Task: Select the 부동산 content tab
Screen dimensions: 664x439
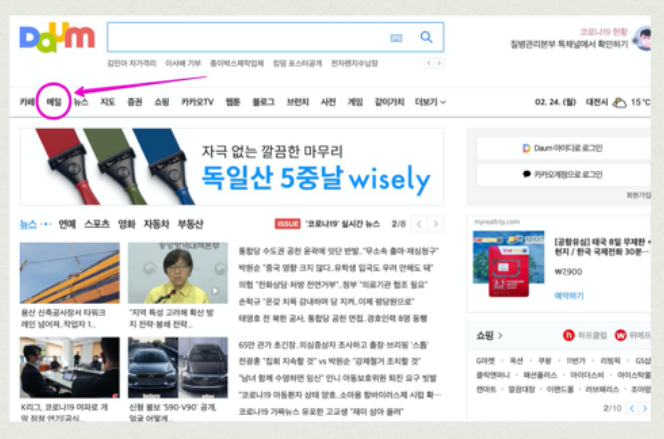Action: point(191,224)
